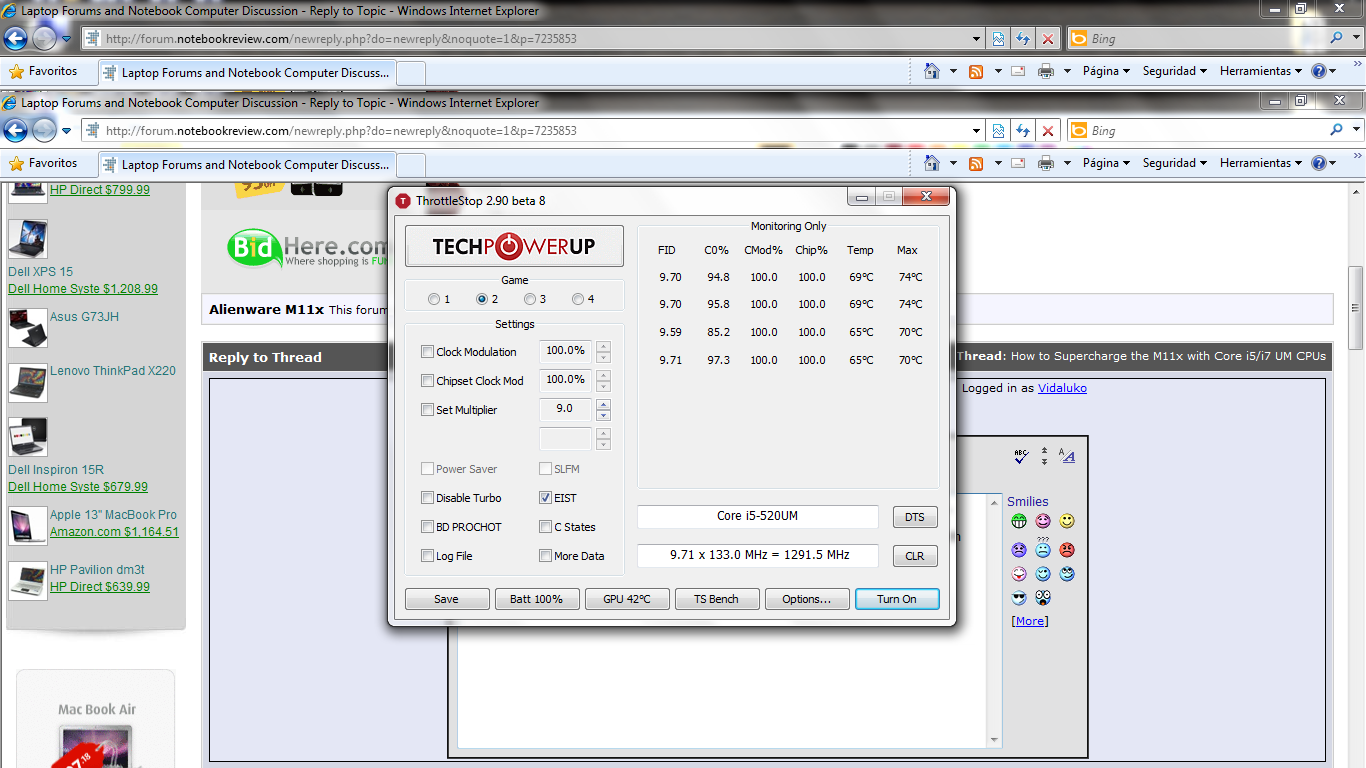
Task: Tick the C States checkbox
Action: pos(546,527)
